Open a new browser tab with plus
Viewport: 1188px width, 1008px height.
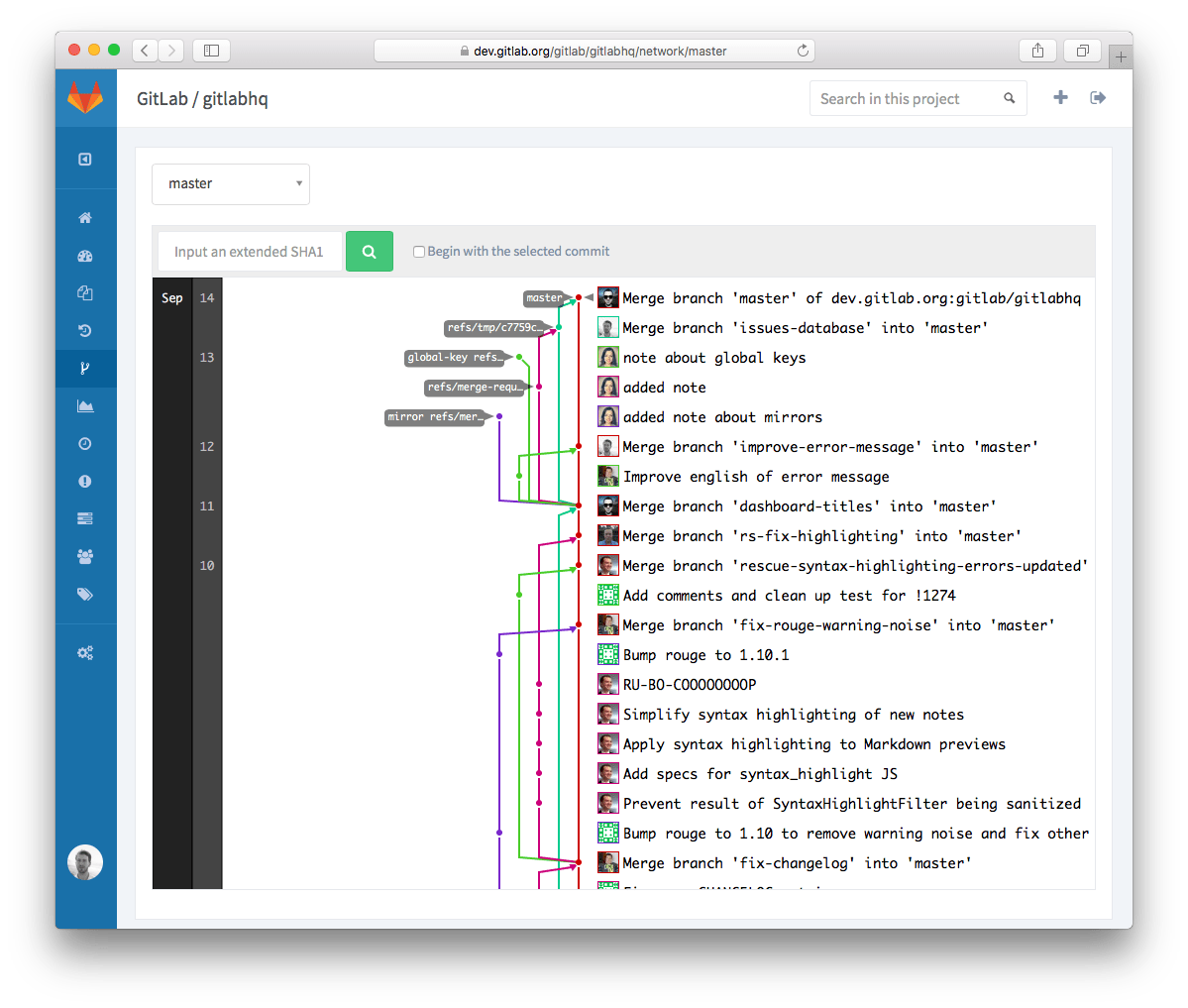pyautogui.click(x=1121, y=56)
